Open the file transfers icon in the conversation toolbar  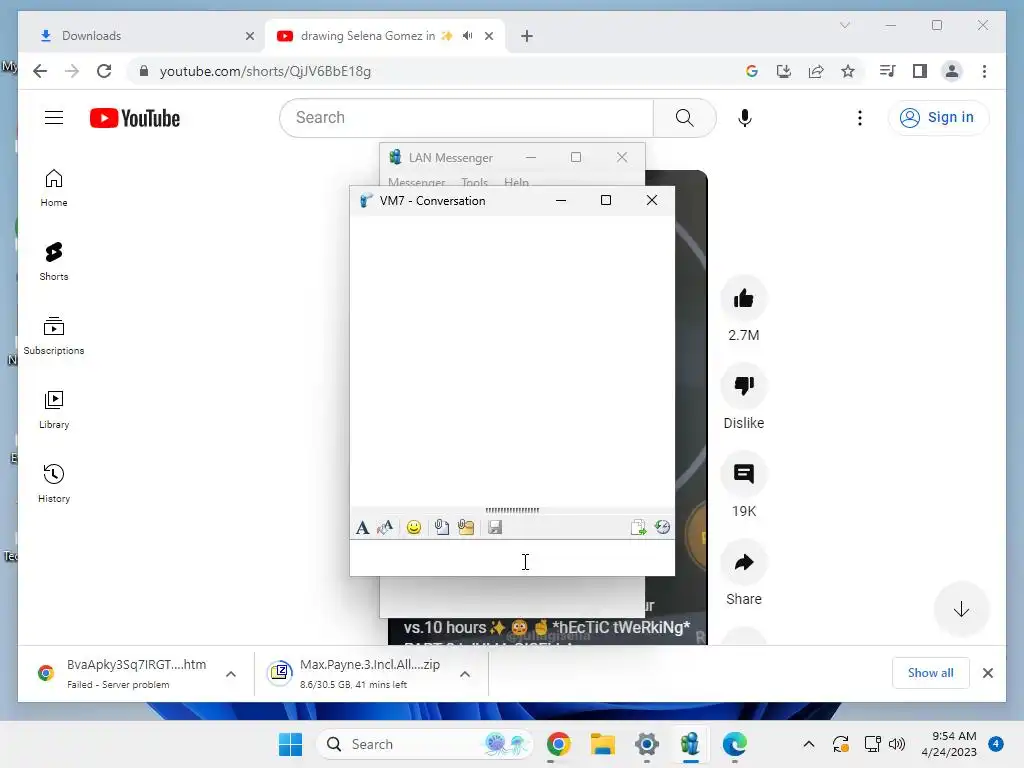(x=638, y=528)
